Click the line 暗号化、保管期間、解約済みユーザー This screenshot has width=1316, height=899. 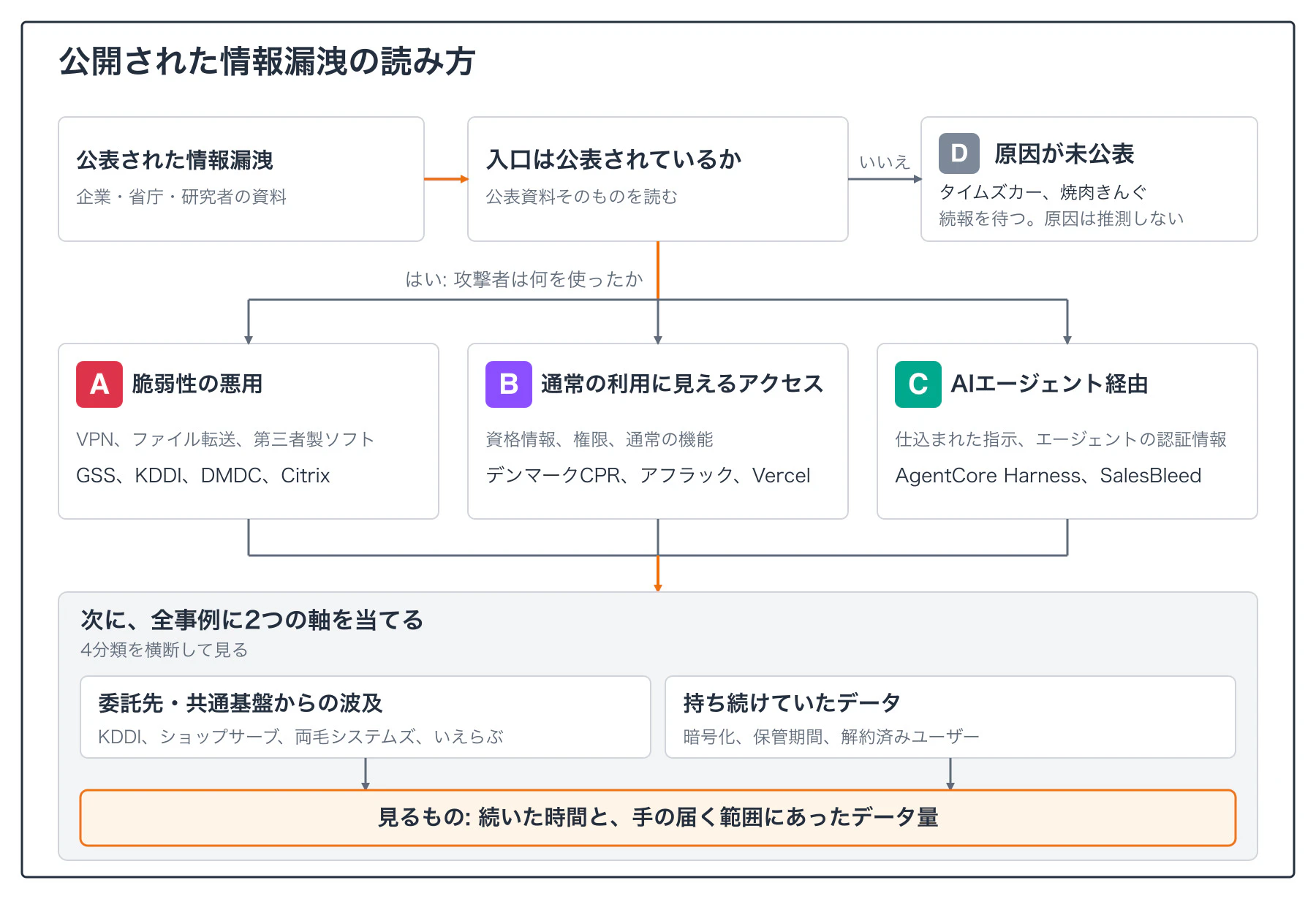click(x=831, y=737)
